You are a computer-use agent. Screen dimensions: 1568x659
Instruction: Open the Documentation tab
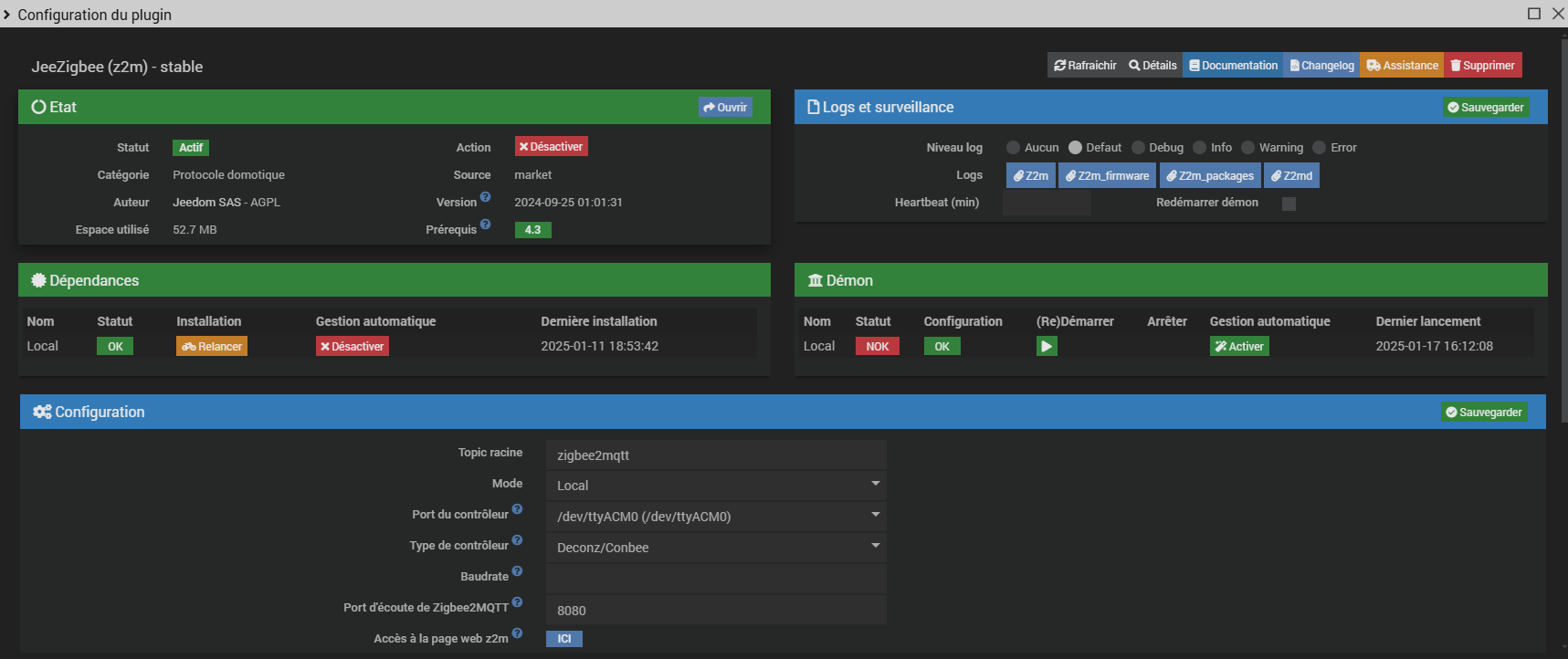pos(1233,66)
